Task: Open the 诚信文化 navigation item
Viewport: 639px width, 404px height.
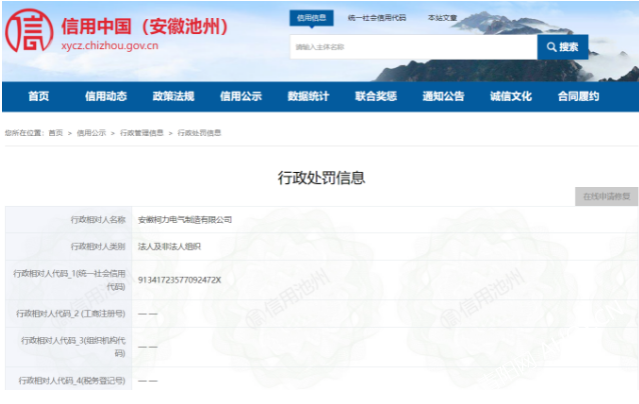Action: tap(511, 96)
